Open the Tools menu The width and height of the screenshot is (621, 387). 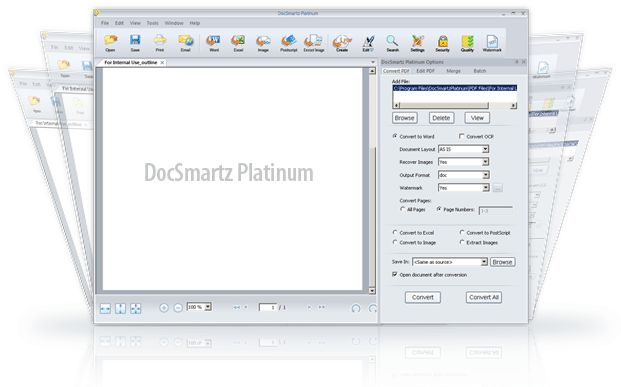(x=152, y=23)
